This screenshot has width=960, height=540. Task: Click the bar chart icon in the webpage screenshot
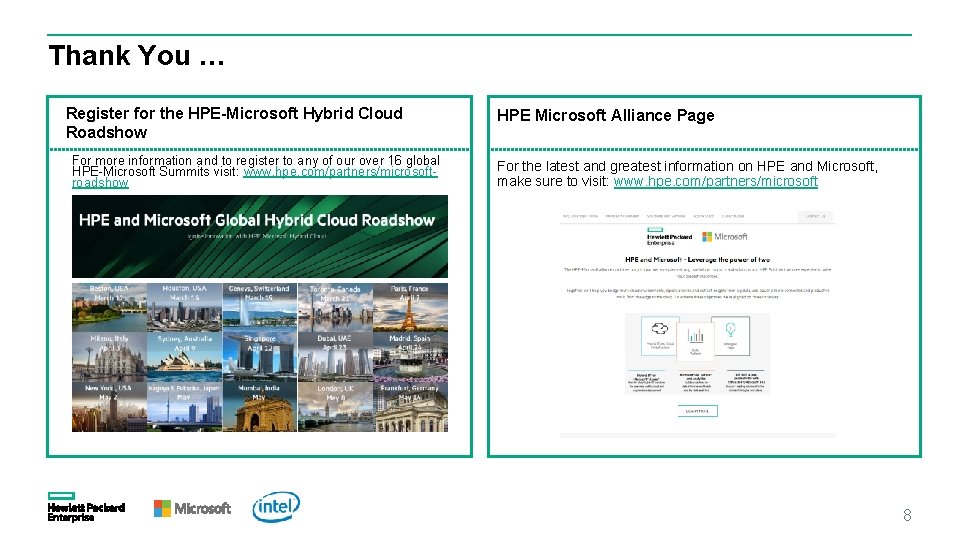pos(696,335)
